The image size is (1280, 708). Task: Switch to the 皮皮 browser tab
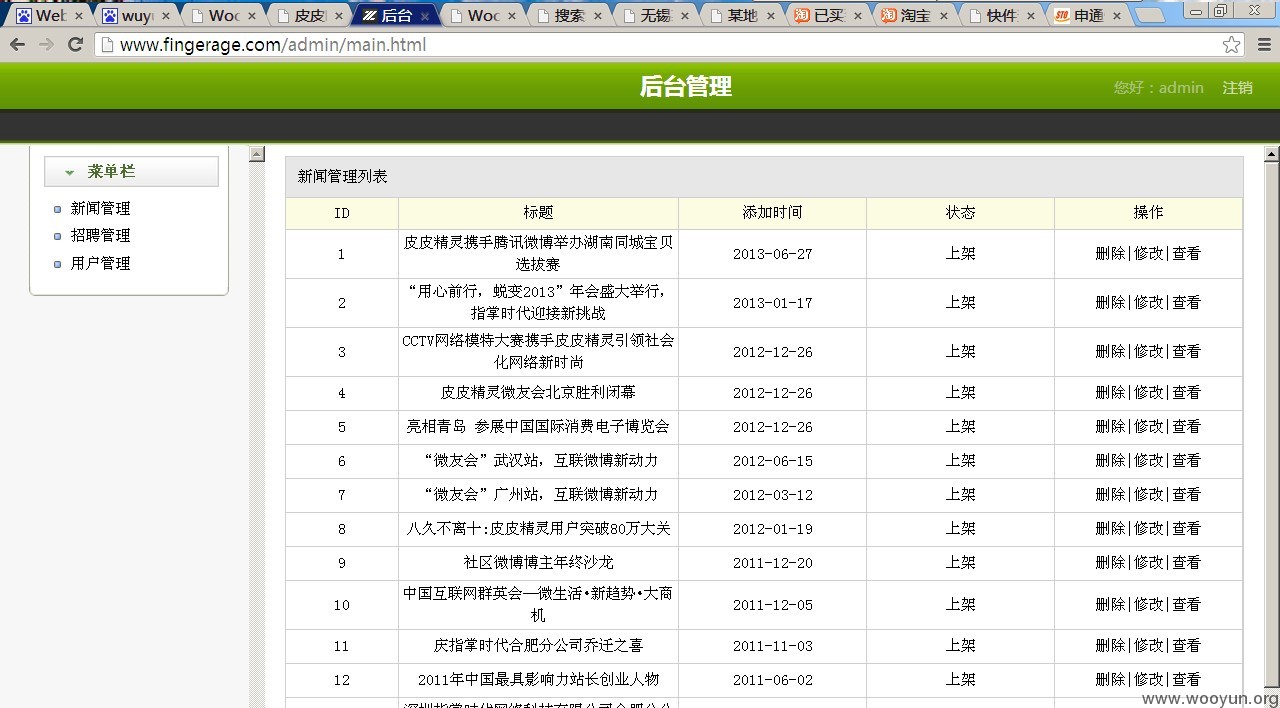click(x=310, y=16)
